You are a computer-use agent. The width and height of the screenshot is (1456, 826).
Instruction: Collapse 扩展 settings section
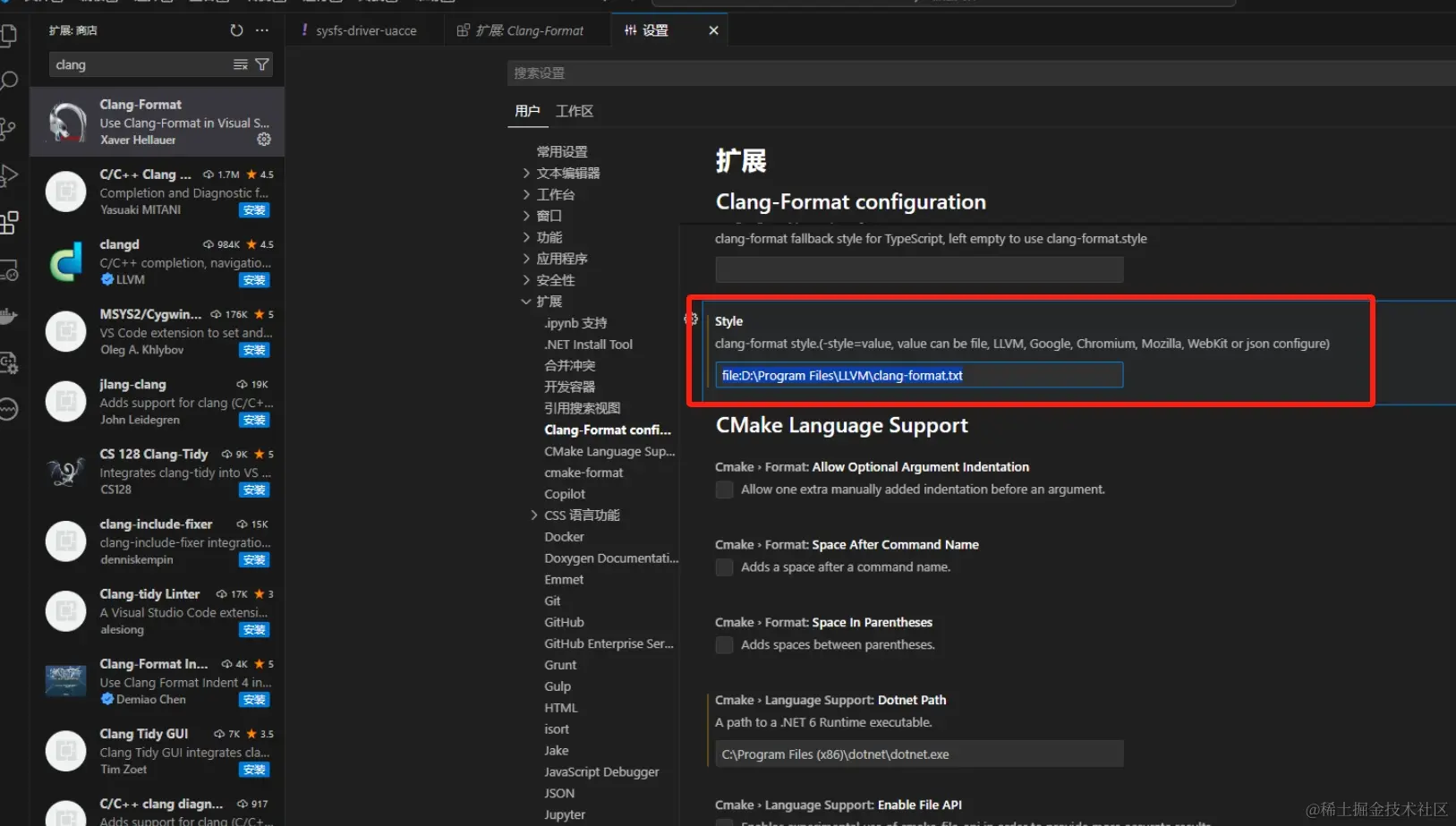526,302
